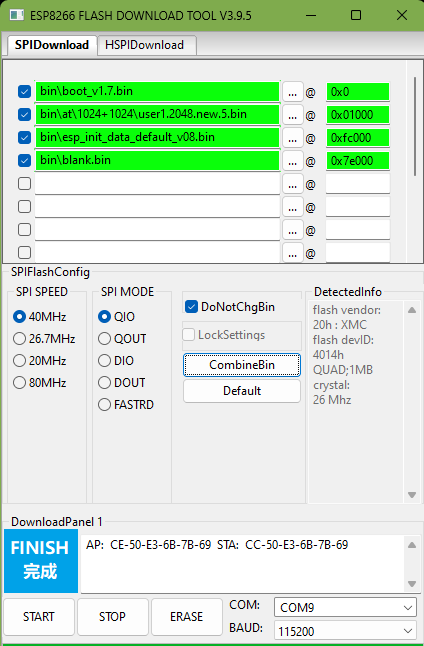The image size is (424, 646).
Task: Click the FINISH status indicator
Action: (41, 561)
